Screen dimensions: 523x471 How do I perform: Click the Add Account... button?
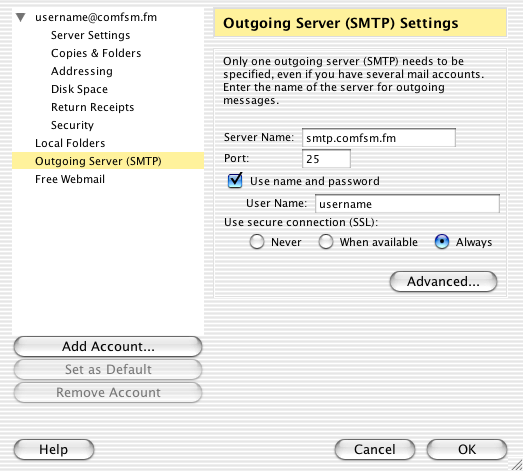pyautogui.click(x=108, y=347)
